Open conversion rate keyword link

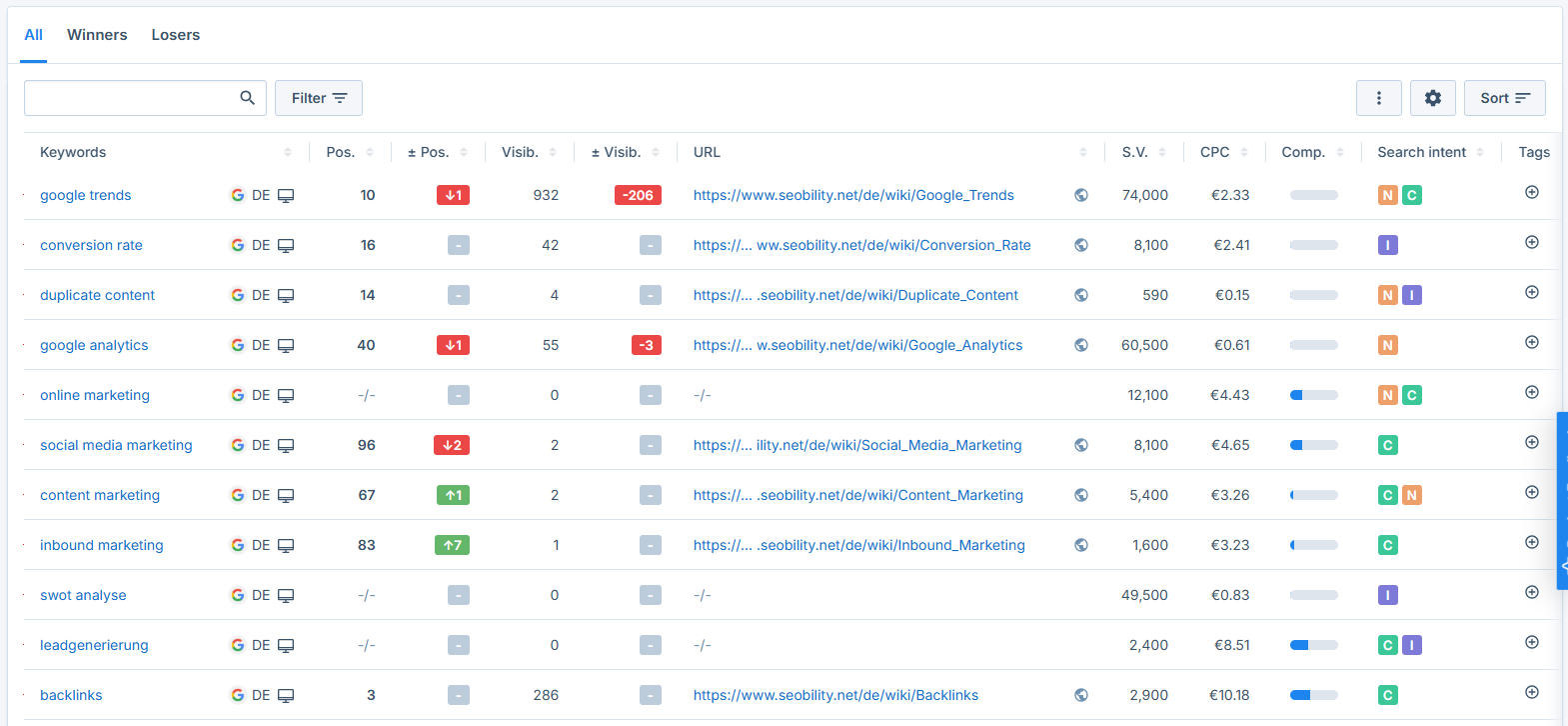click(x=91, y=245)
